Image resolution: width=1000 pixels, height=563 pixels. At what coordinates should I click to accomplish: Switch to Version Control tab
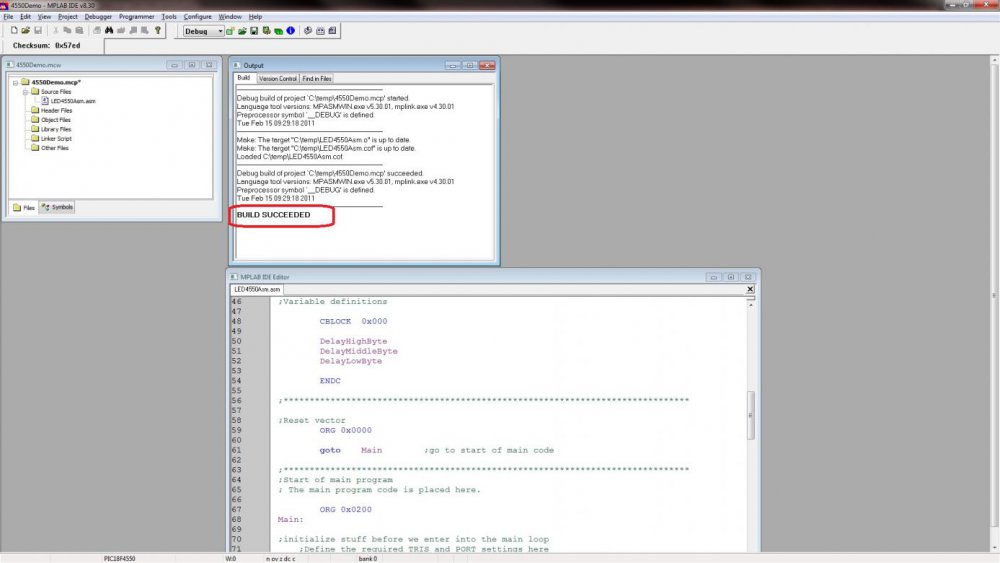coord(277,78)
